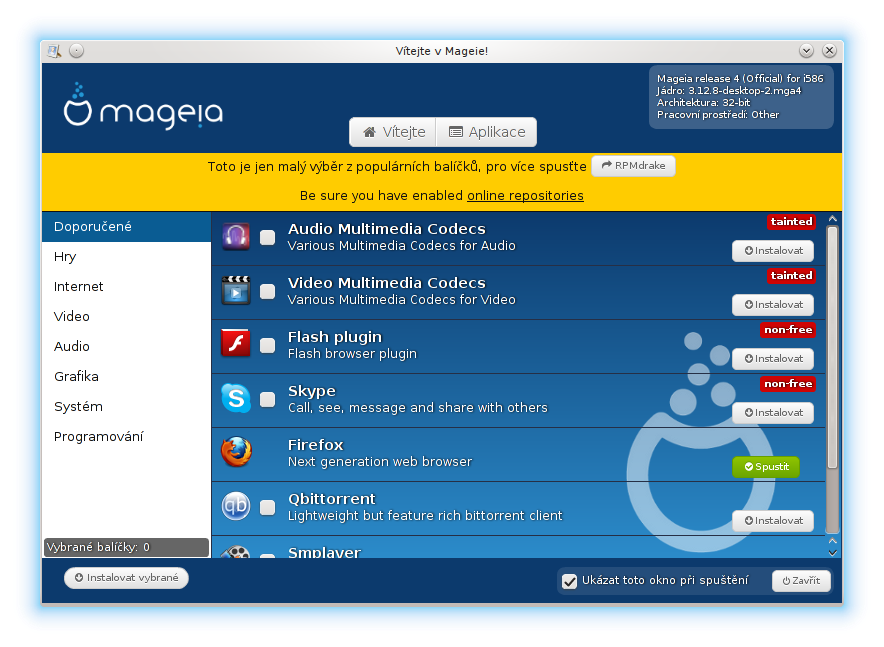Click the scrollbar down arrow at bottom
This screenshot has width=884, height=647.
click(x=833, y=552)
